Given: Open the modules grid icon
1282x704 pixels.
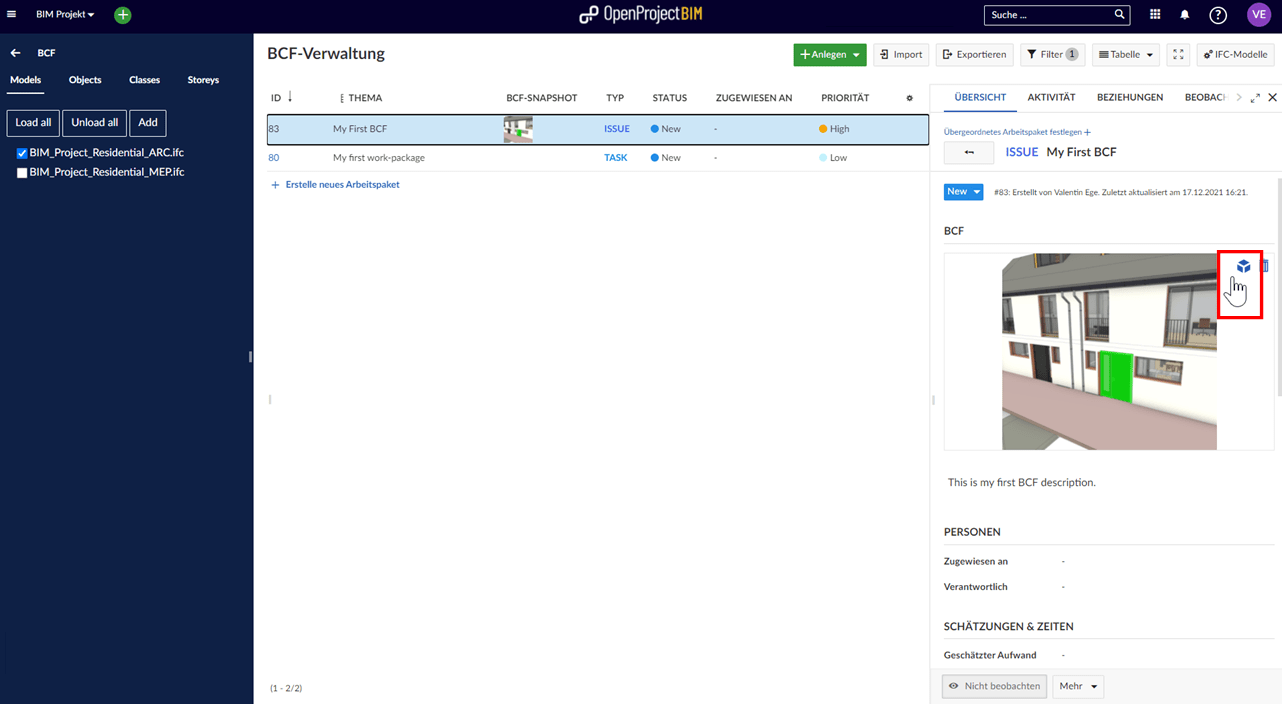Looking at the screenshot, I should (x=1155, y=15).
